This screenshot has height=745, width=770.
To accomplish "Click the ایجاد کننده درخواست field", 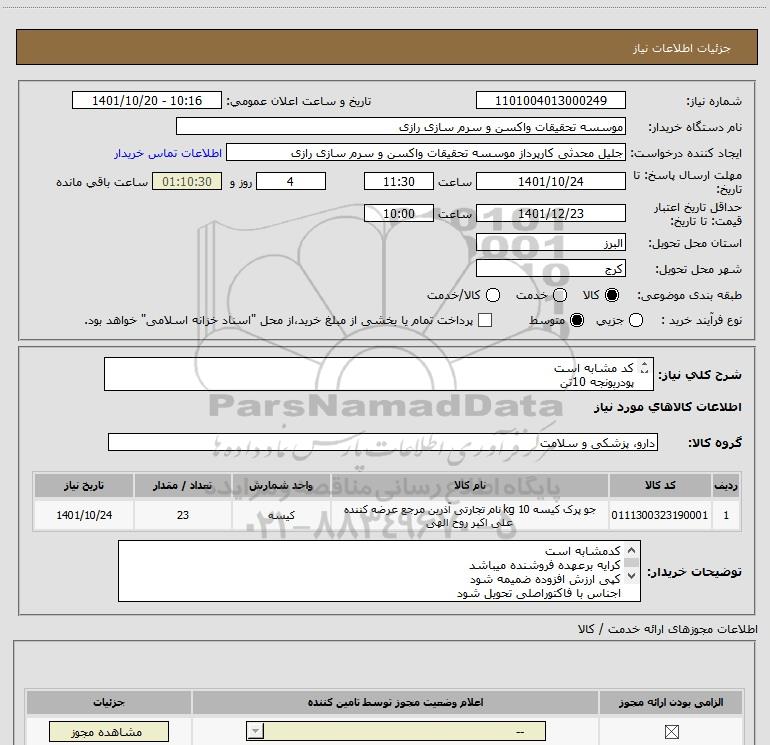I will tap(426, 153).
